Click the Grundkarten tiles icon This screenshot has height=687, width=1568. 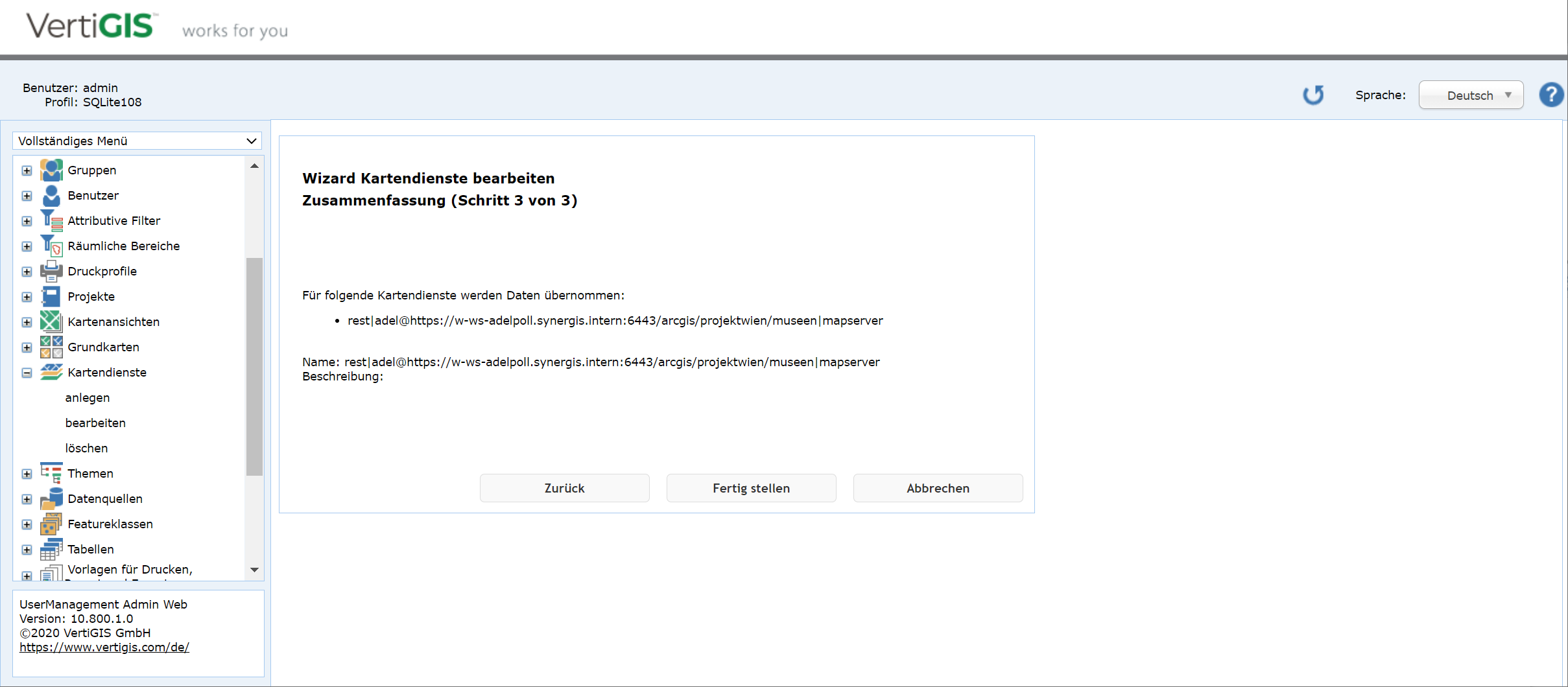(x=51, y=347)
